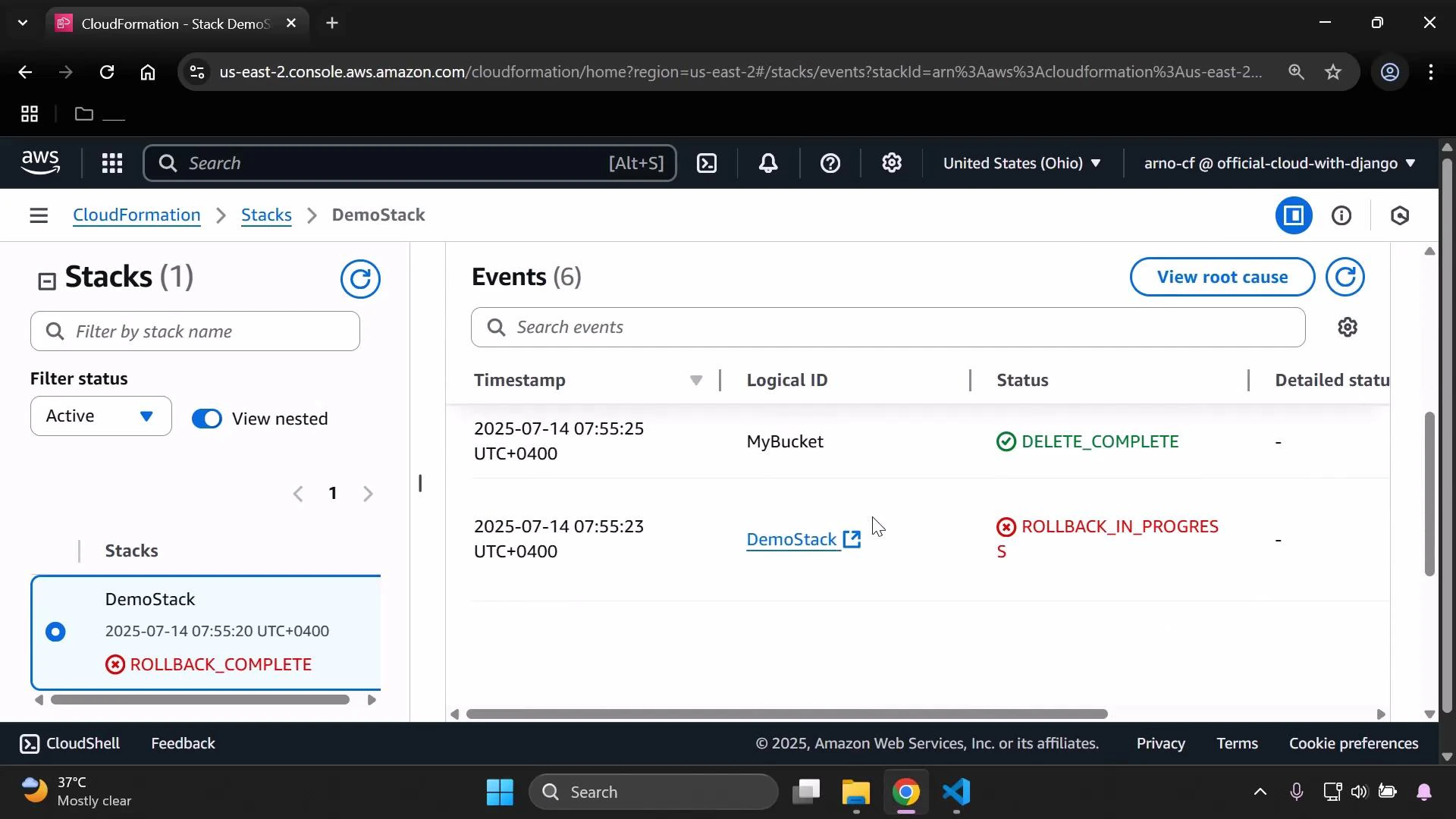
Task: Open browser zoom magnifier icon
Action: click(1296, 72)
